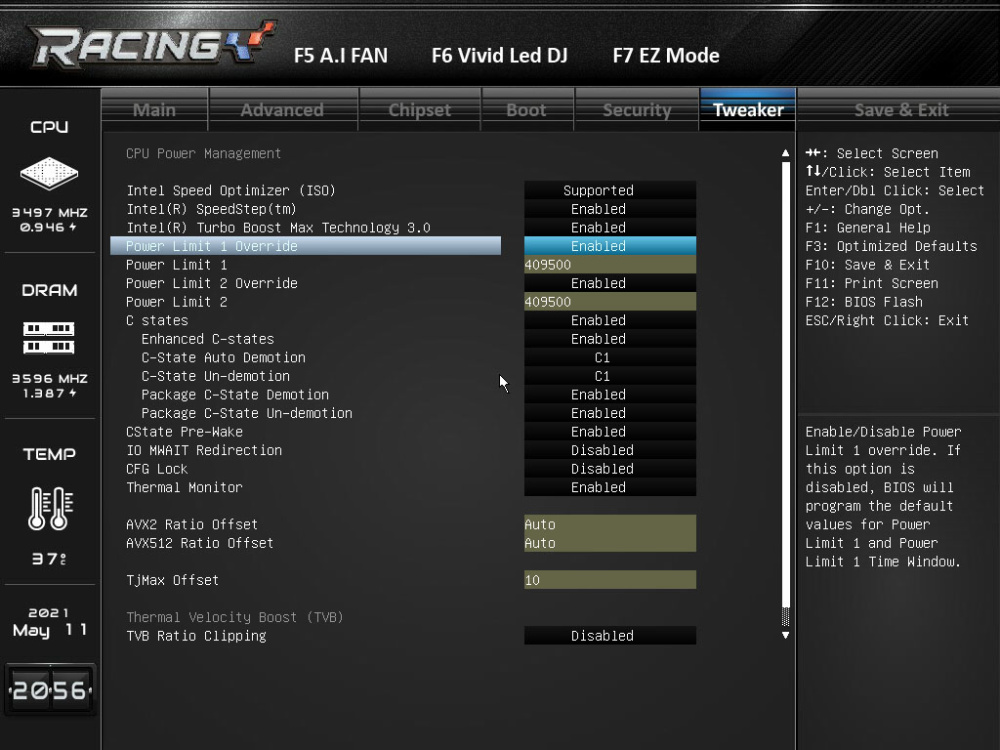Select the Boot tab

click(x=527, y=110)
